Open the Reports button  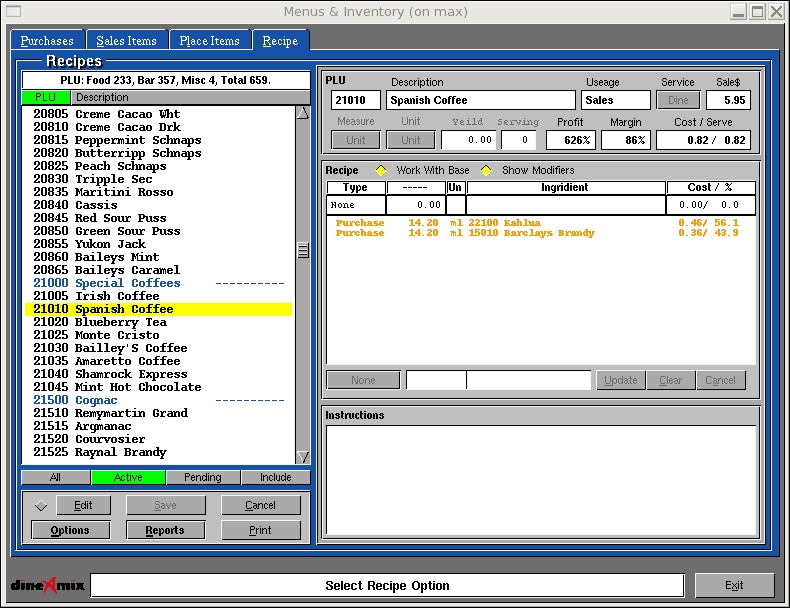click(165, 530)
